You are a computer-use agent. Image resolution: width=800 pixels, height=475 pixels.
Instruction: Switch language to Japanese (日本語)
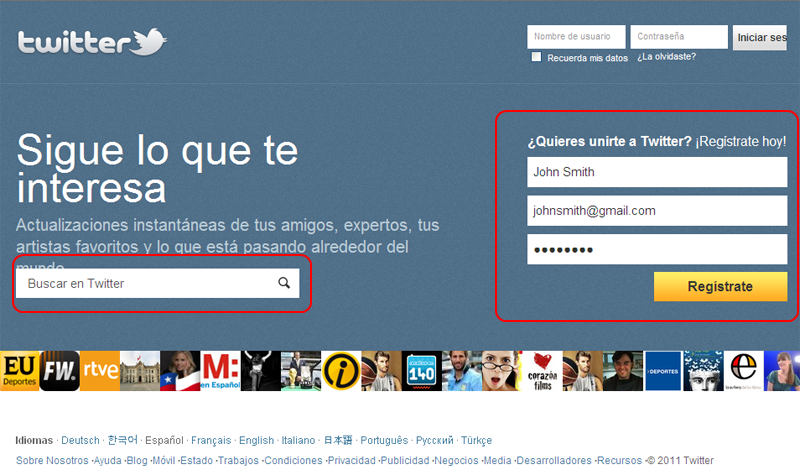click(338, 440)
